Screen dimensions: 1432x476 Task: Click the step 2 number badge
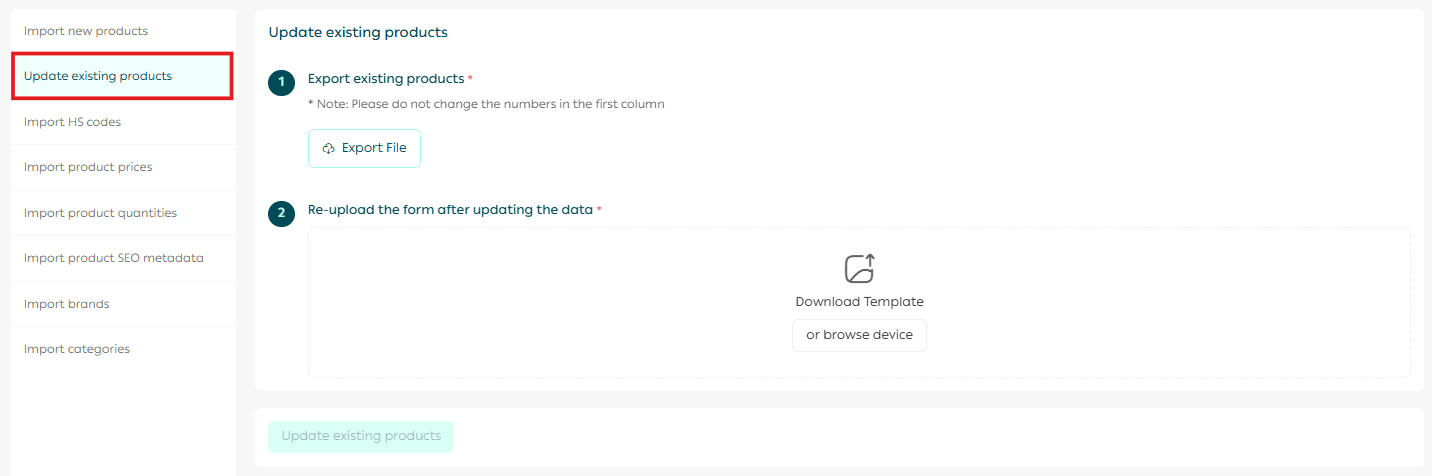(281, 214)
